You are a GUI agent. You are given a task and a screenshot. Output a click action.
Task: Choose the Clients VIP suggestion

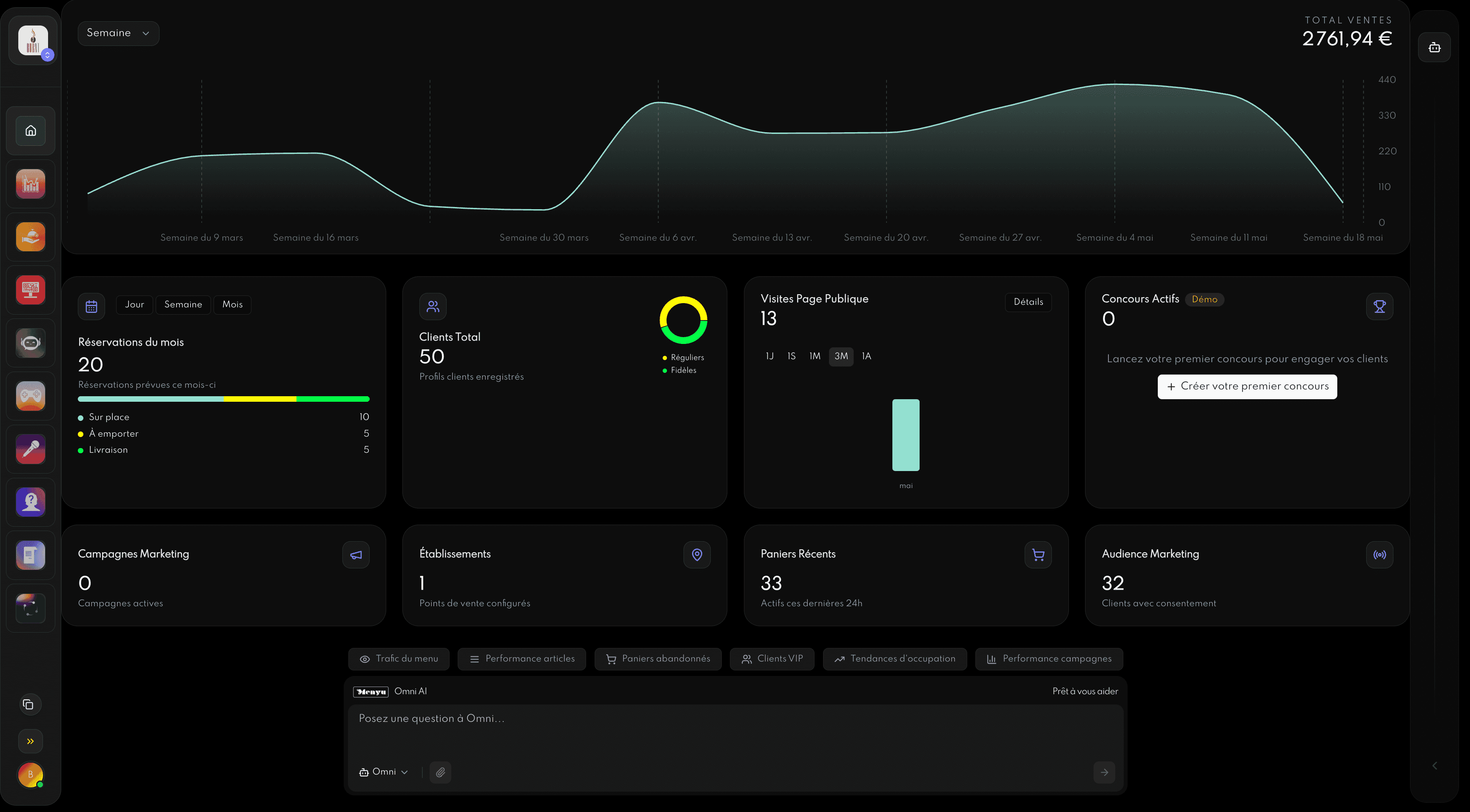pyautogui.click(x=772, y=659)
